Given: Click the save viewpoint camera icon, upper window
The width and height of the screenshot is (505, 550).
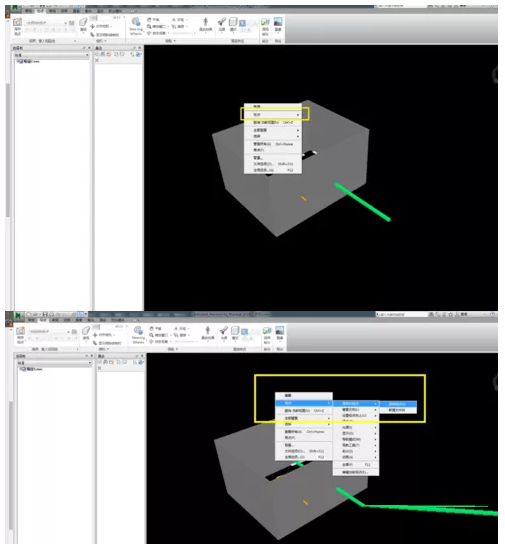Looking at the screenshot, I should (x=17, y=22).
